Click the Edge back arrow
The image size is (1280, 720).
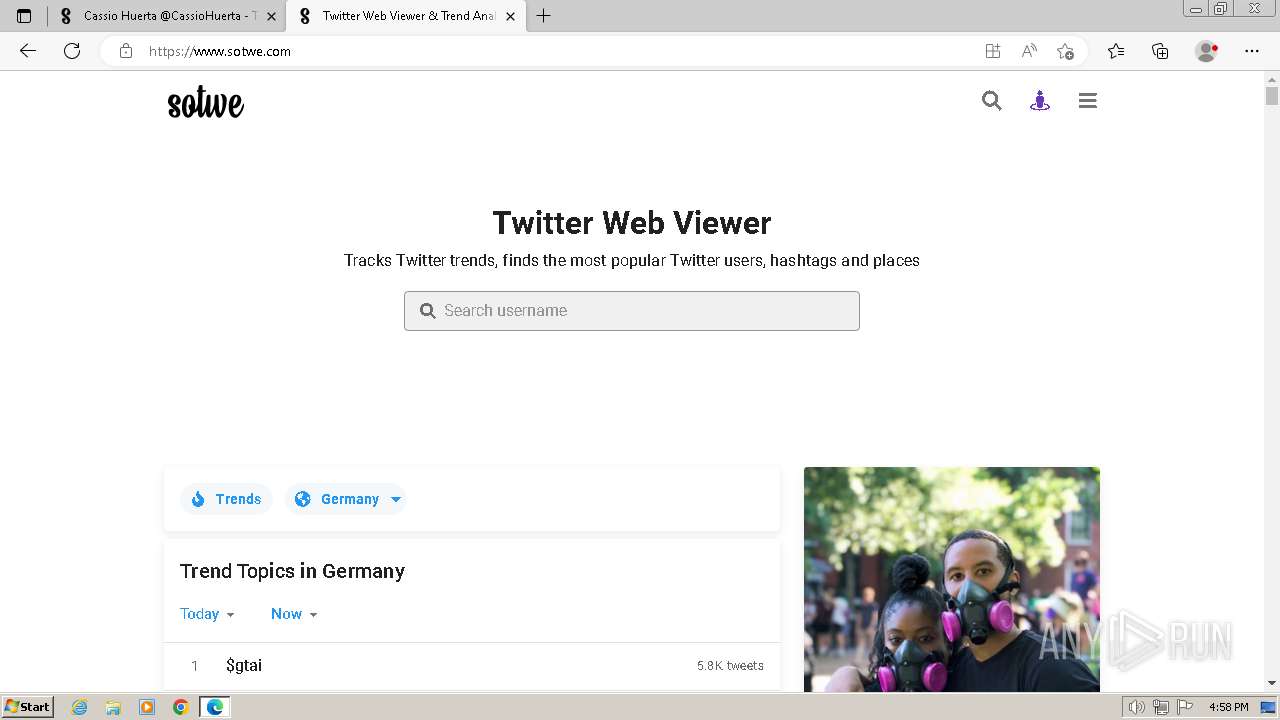28,51
